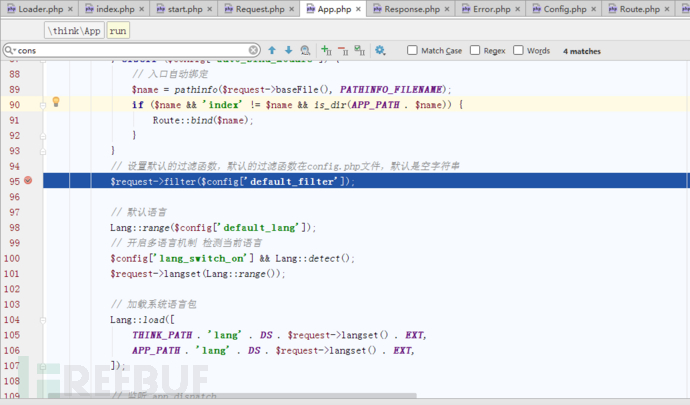Image resolution: width=690 pixels, height=405 pixels.
Task: Jump to previous search occurrence arrow
Action: tap(272, 50)
